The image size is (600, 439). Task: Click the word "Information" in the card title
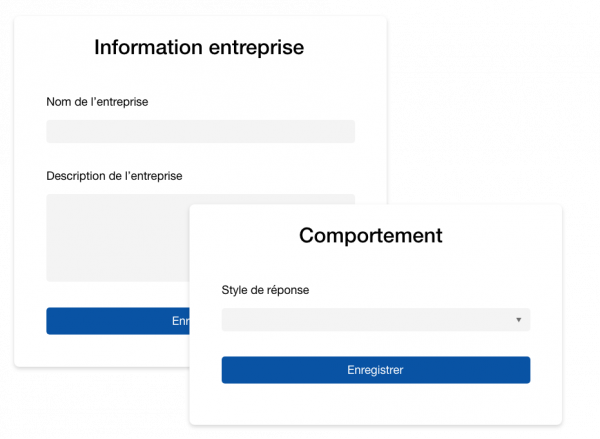pyautogui.click(x=150, y=47)
